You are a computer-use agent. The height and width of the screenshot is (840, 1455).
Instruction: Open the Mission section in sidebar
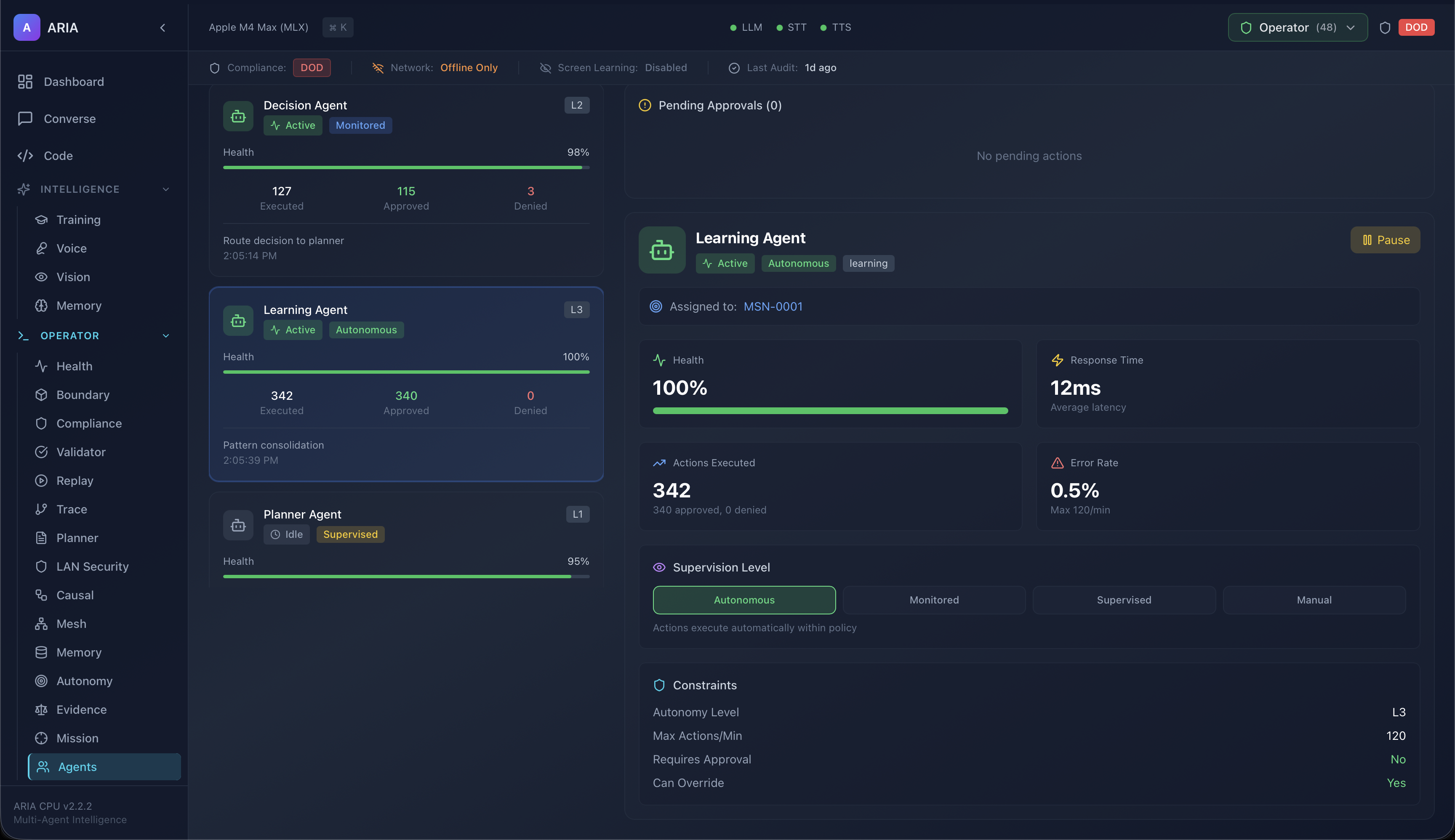[77, 738]
